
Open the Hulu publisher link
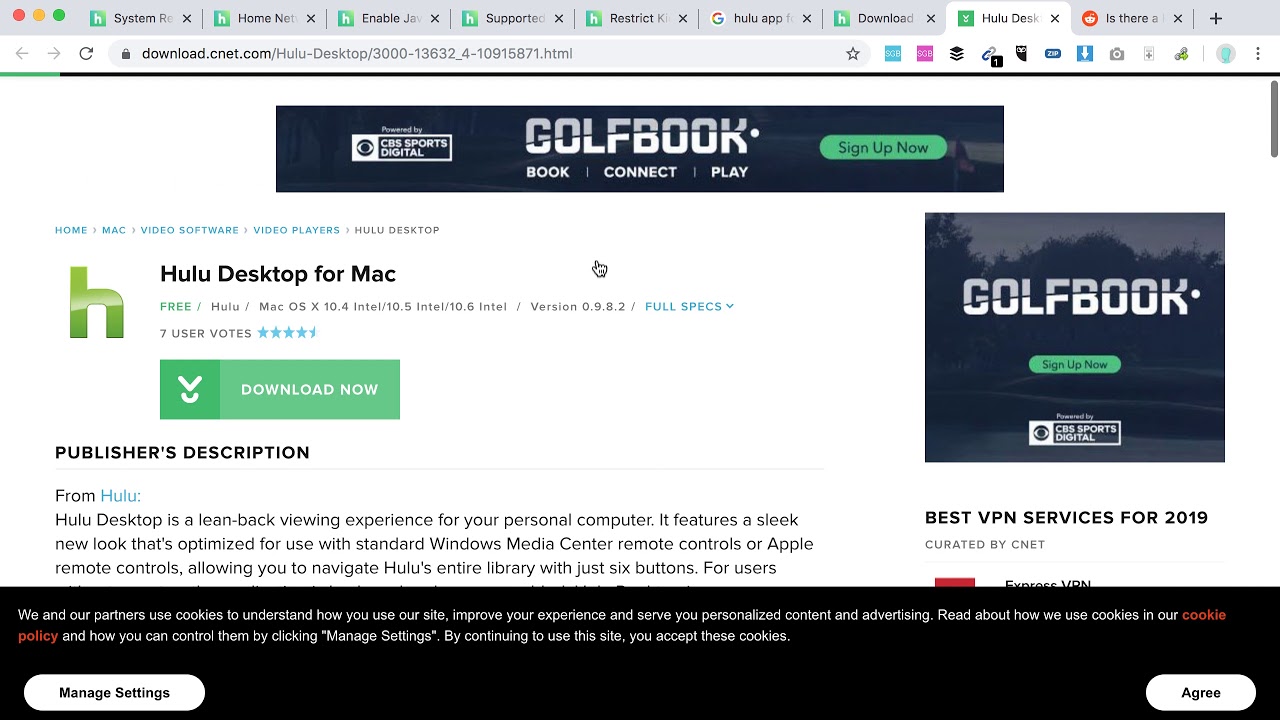(120, 496)
